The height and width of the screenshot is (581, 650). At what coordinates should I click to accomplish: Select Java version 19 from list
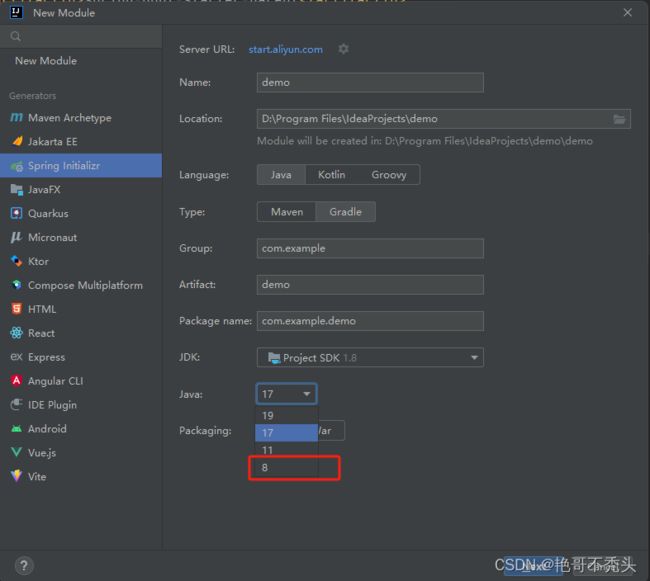pos(286,415)
